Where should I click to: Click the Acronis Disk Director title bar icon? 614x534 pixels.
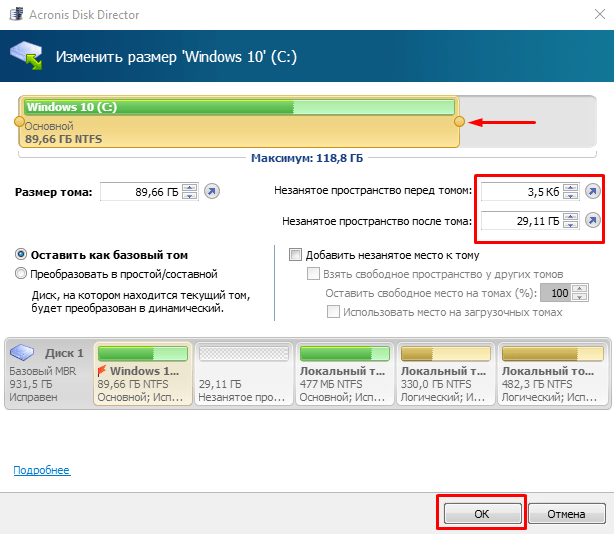(16, 14)
